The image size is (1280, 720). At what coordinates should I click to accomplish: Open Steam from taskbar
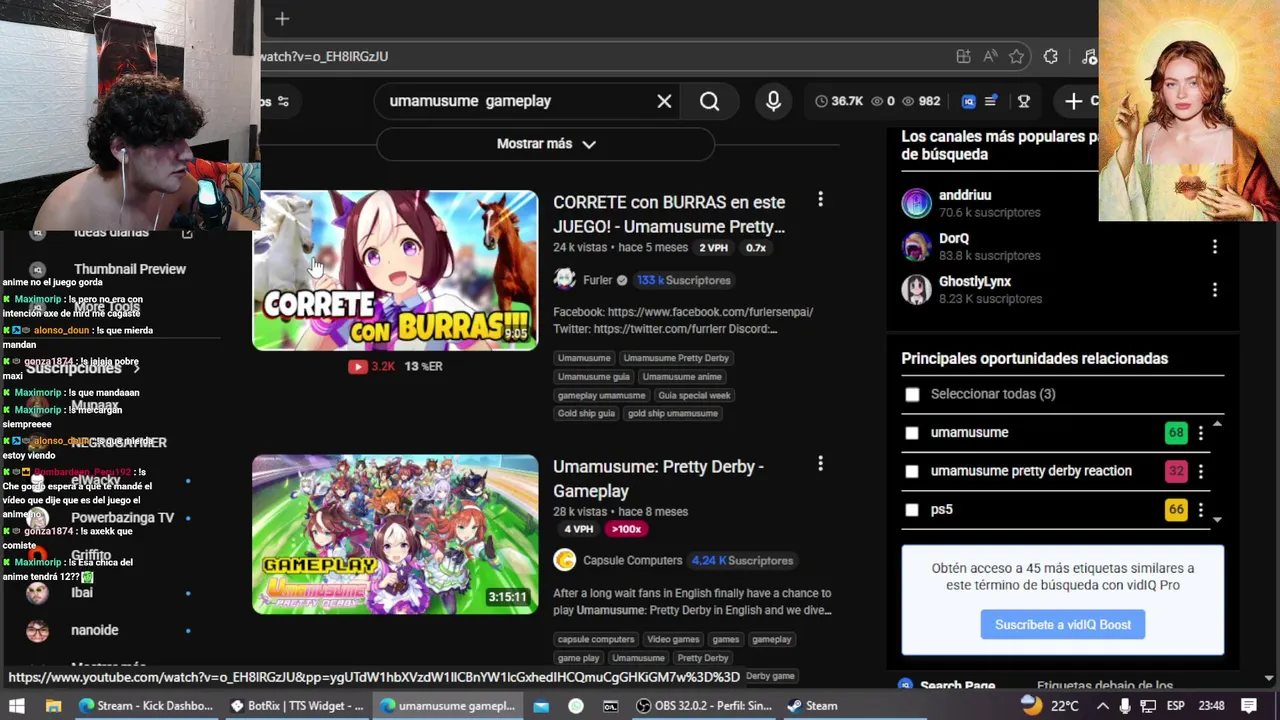pyautogui.click(x=812, y=706)
